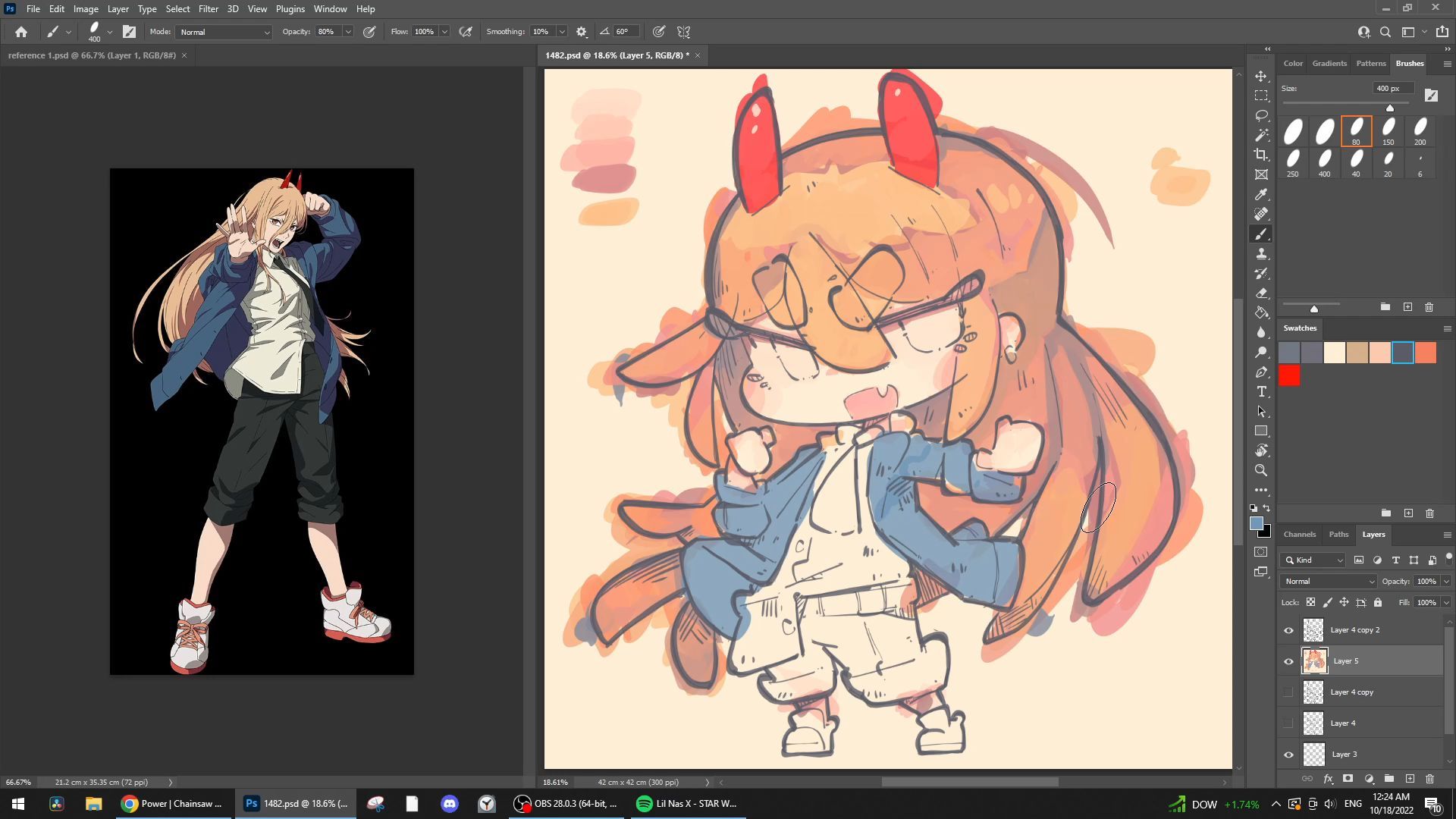Open the layer blend mode dropdown
Screen dimensions: 1456x819
coord(1328,582)
